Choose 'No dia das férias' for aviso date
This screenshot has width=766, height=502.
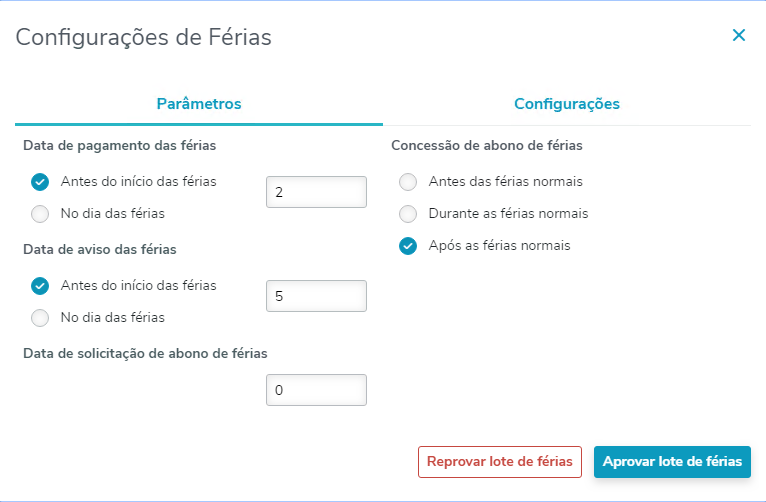(40, 318)
